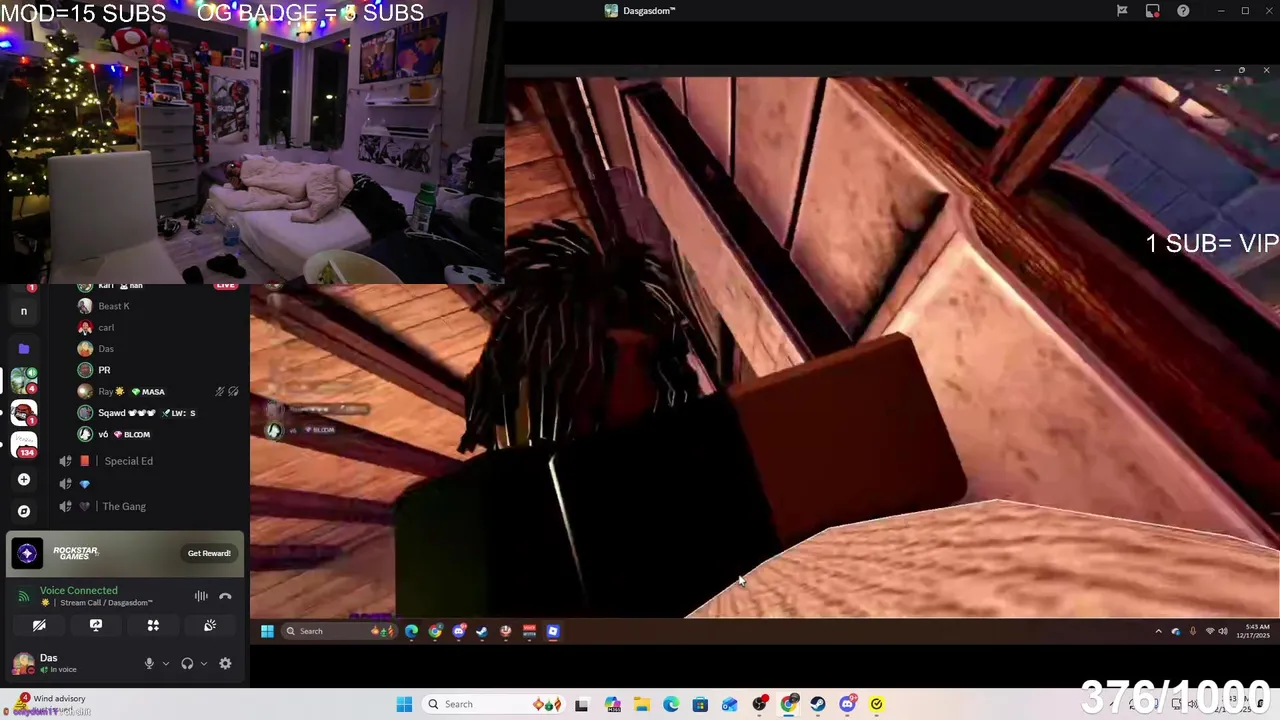Open the Discord quests flag icon

pos(1122,11)
